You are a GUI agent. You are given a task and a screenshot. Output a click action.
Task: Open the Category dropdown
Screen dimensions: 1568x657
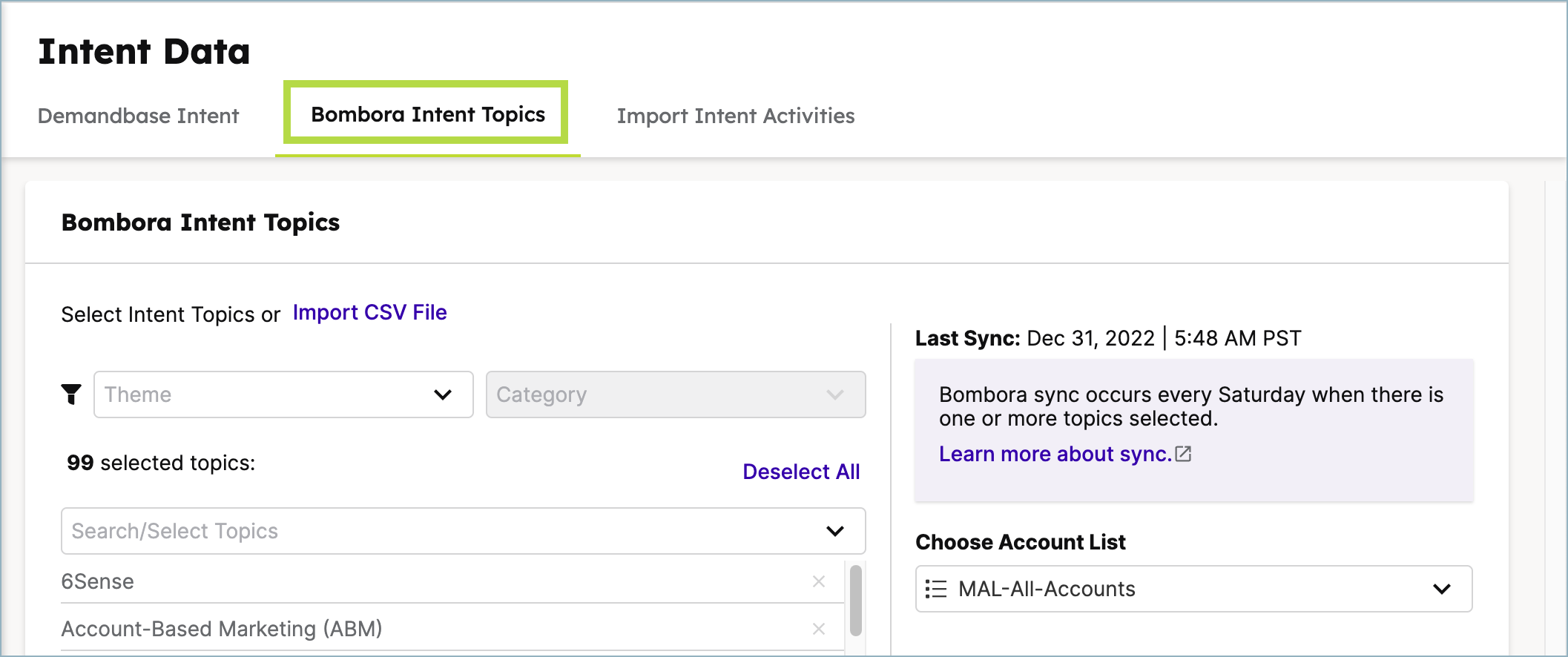[676, 394]
